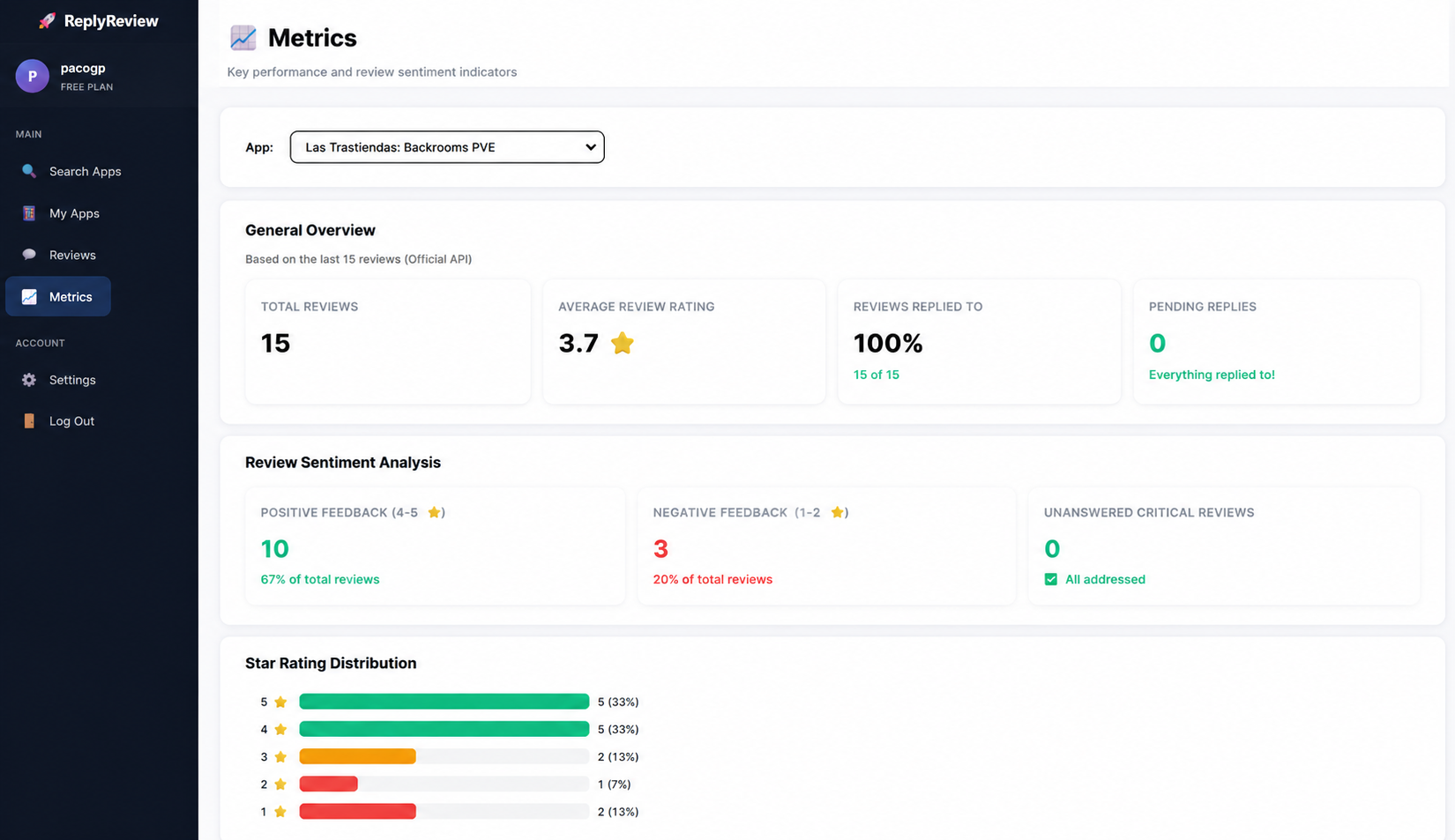Click the Search Apps magnifier icon
The height and width of the screenshot is (840, 1455).
(29, 171)
